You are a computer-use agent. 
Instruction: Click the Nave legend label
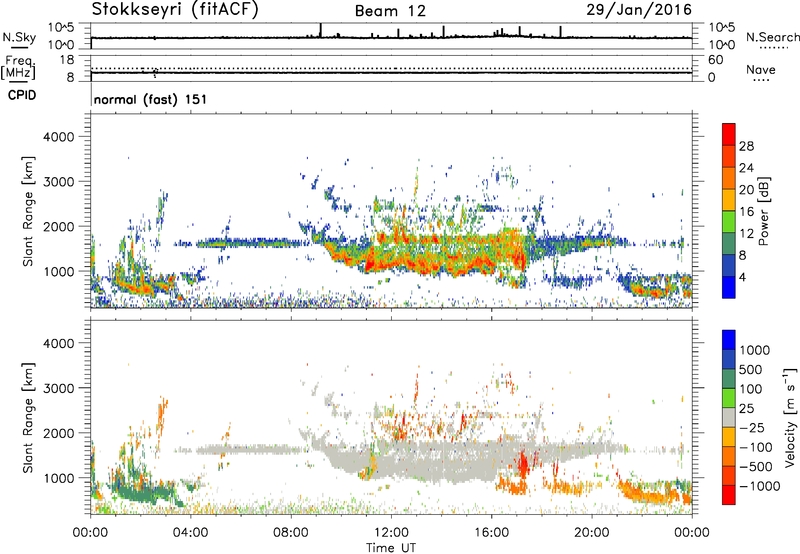pyautogui.click(x=760, y=70)
